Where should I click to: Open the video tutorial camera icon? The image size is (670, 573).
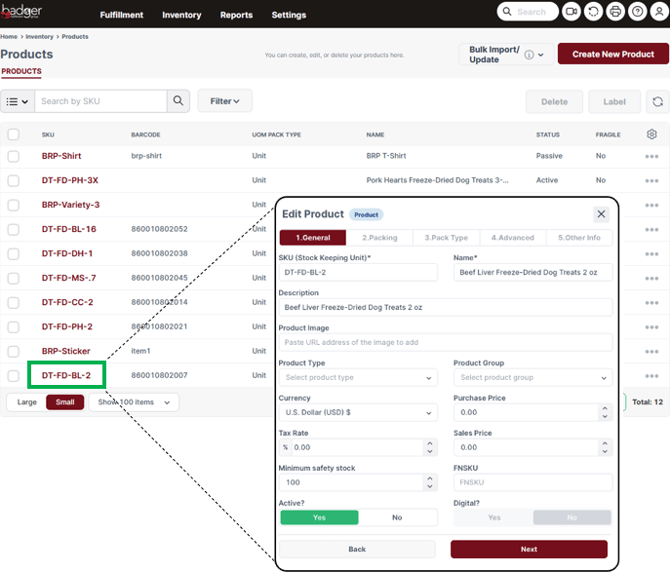click(571, 12)
